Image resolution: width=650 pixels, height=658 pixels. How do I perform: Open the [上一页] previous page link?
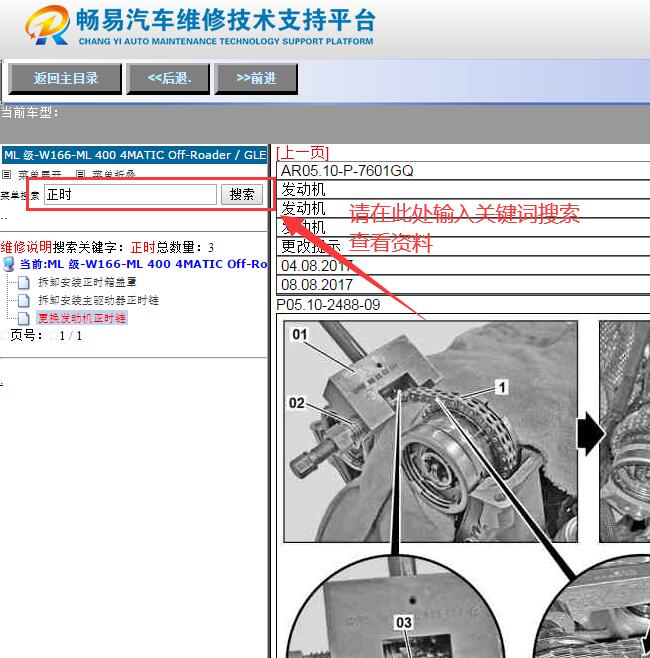[x=303, y=153]
